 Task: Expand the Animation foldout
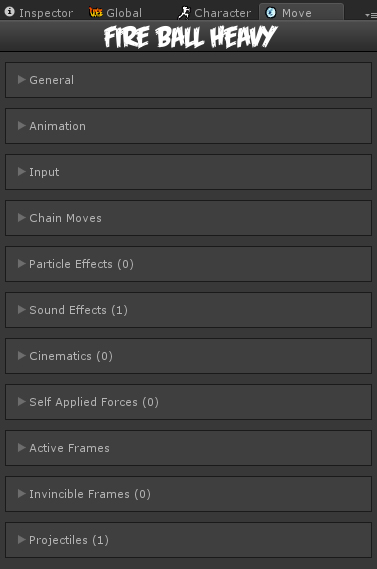pyautogui.click(x=188, y=126)
